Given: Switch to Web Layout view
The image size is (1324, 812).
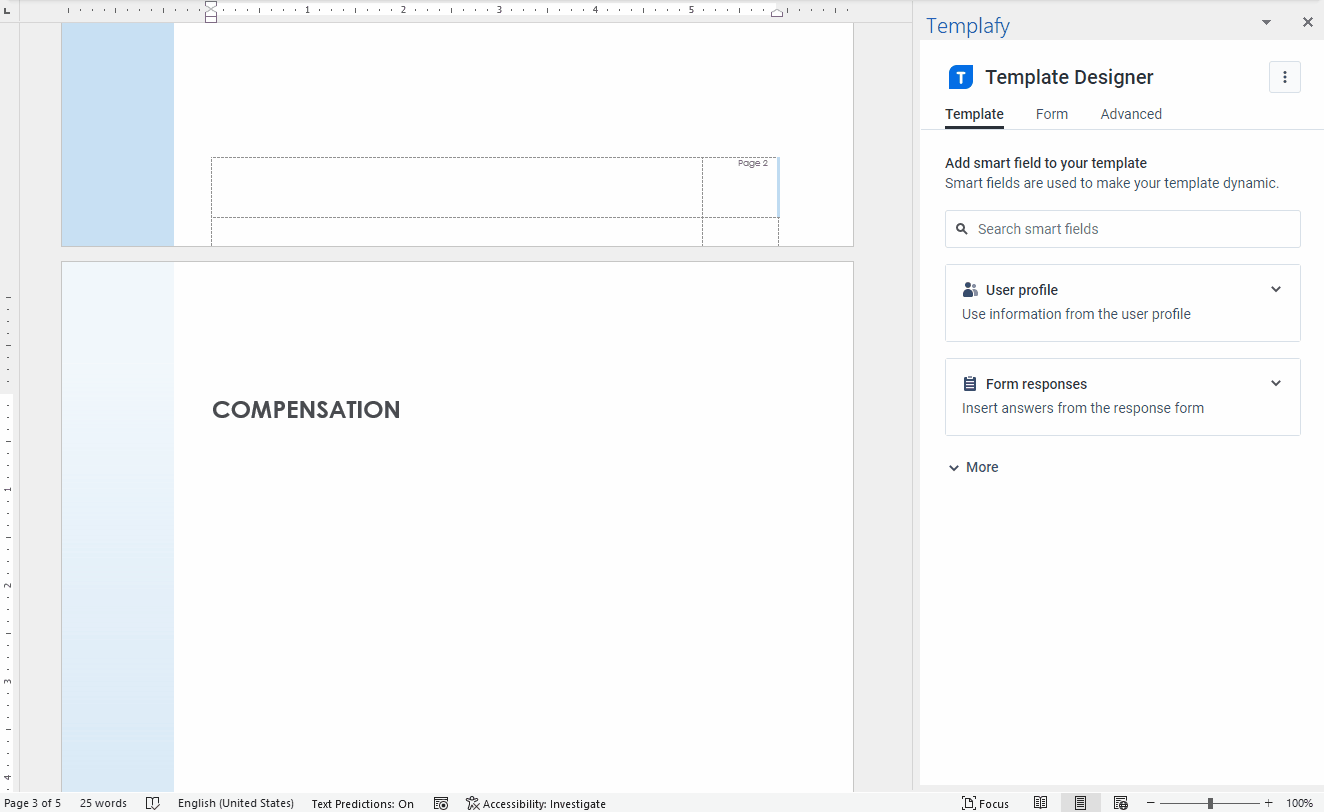Looking at the screenshot, I should tap(1121, 803).
